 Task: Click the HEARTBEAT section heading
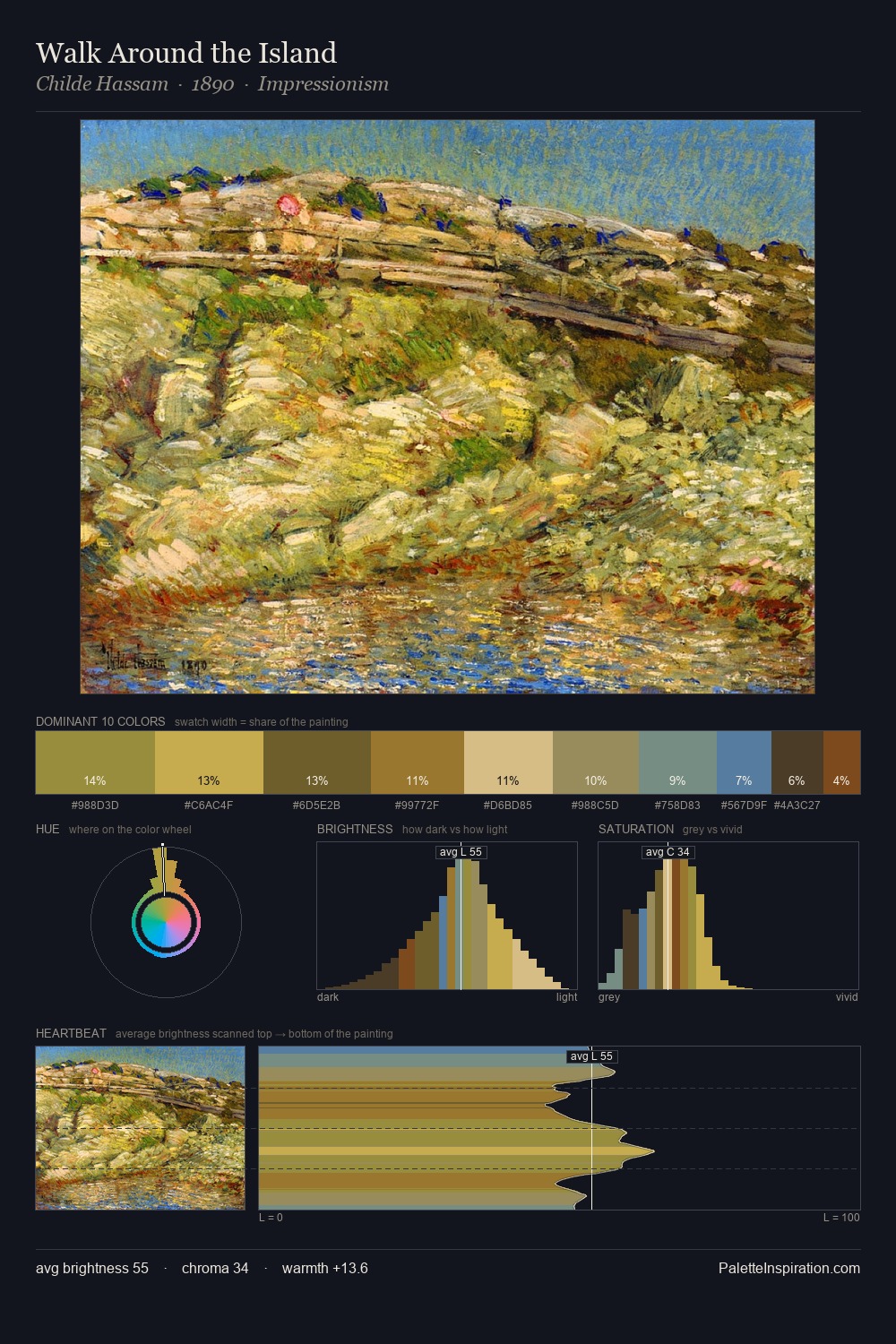pyautogui.click(x=71, y=1033)
